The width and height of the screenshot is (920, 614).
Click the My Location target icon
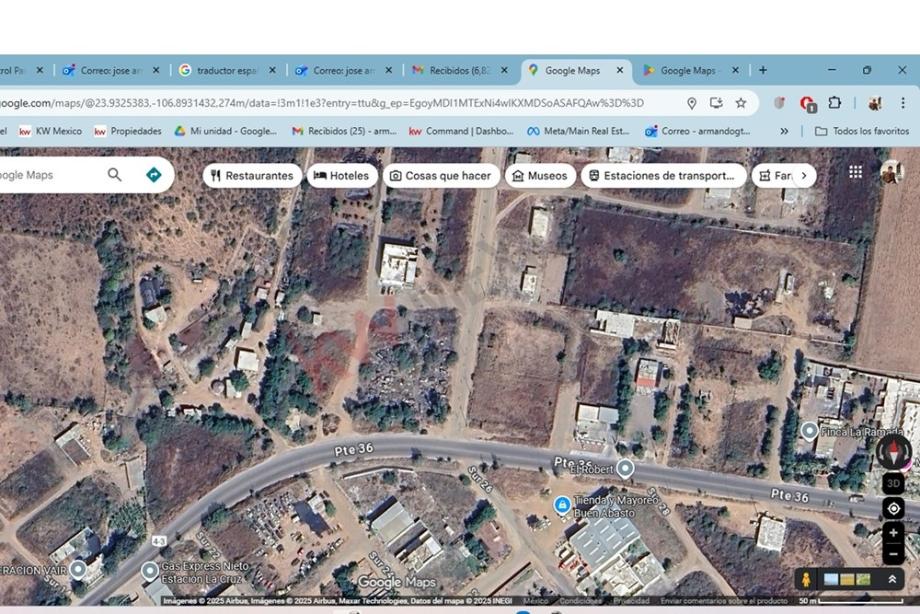point(893,507)
